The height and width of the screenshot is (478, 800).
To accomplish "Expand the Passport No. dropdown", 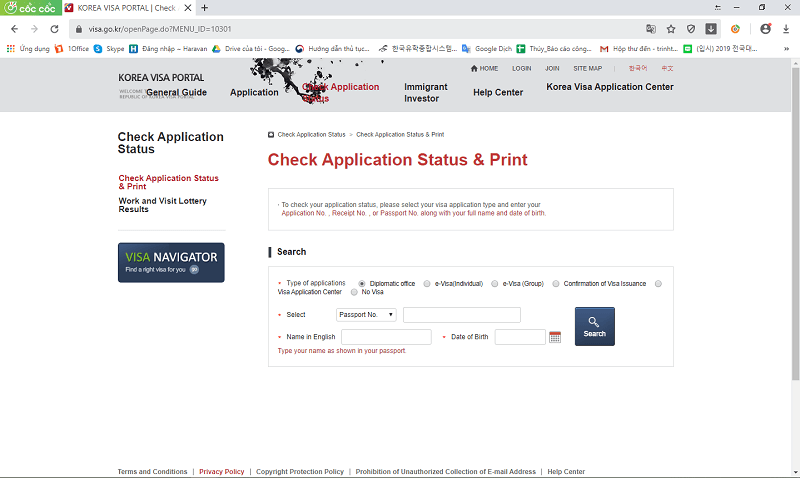I will (366, 315).
